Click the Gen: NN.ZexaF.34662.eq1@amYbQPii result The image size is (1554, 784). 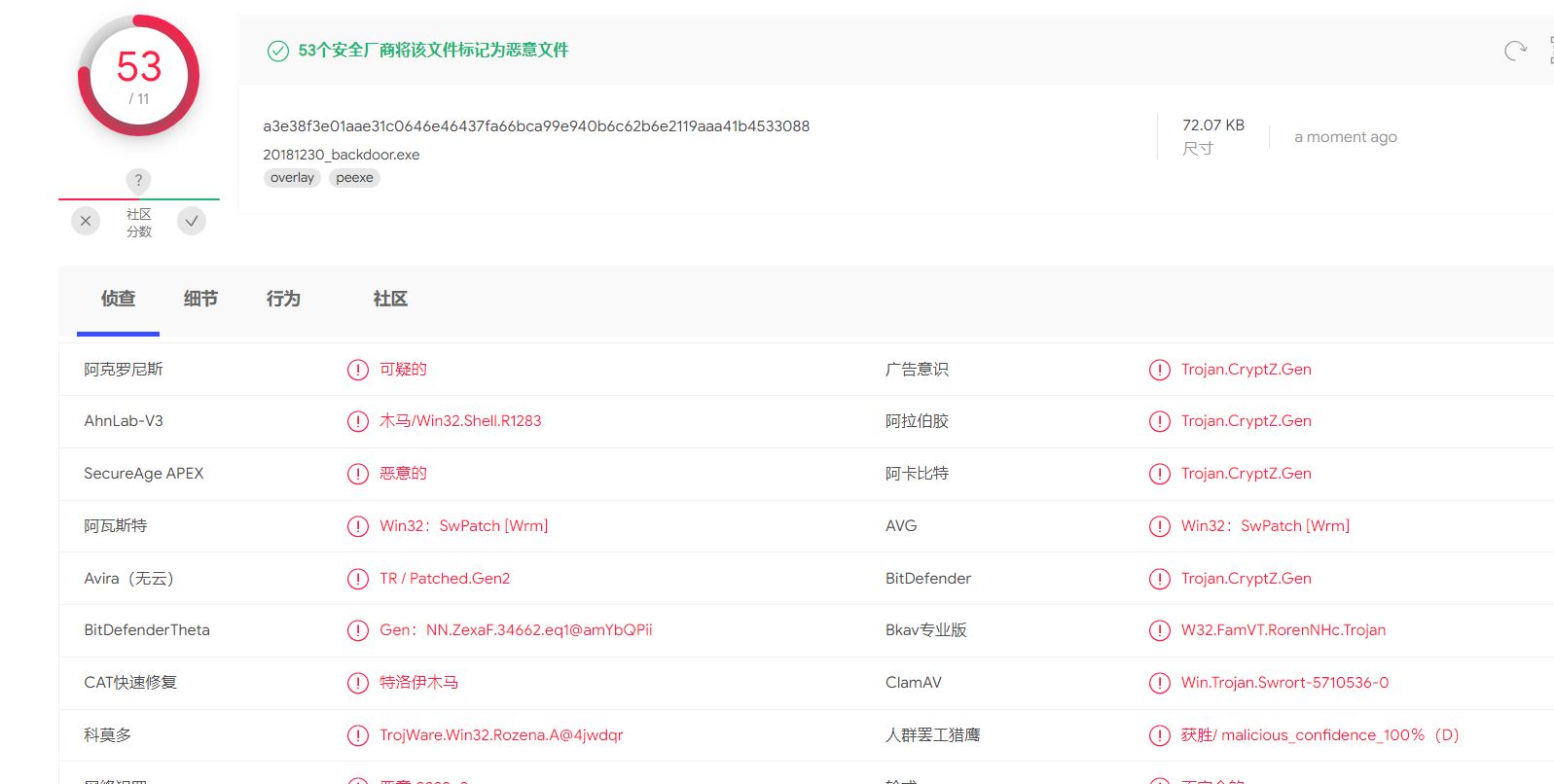click(x=516, y=630)
